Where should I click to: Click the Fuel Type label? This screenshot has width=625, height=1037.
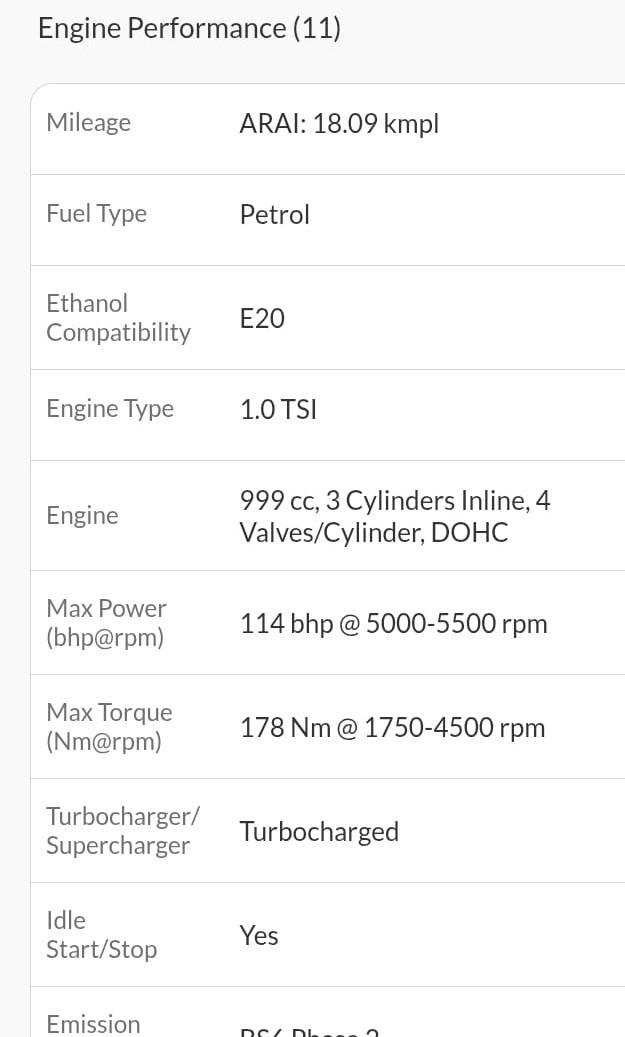[x=96, y=214]
